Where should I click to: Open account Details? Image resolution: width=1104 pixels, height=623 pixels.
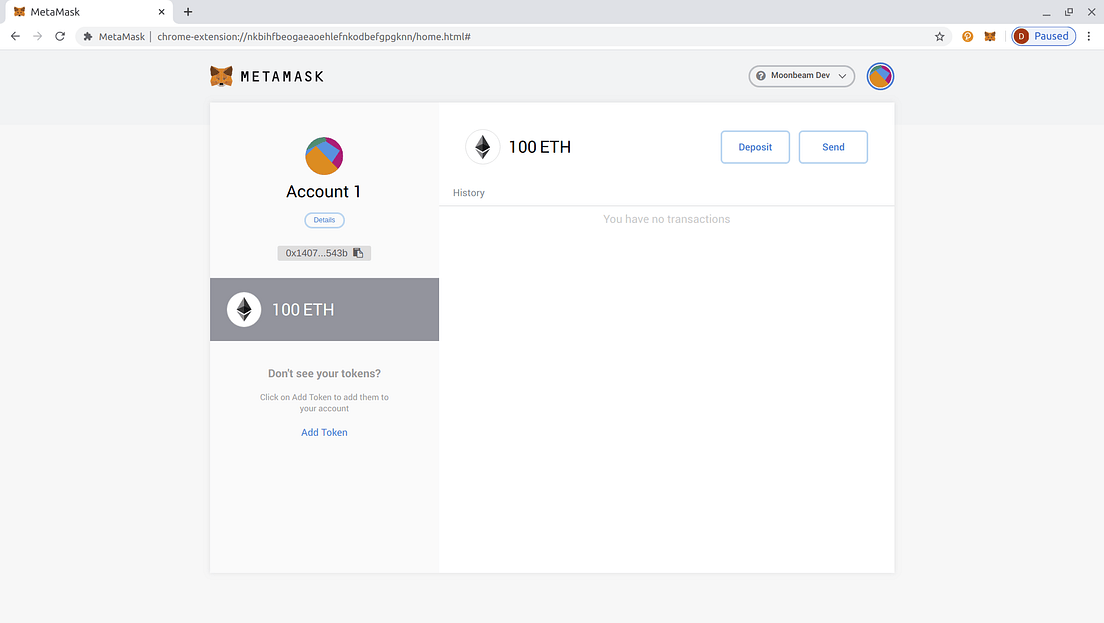tap(324, 220)
